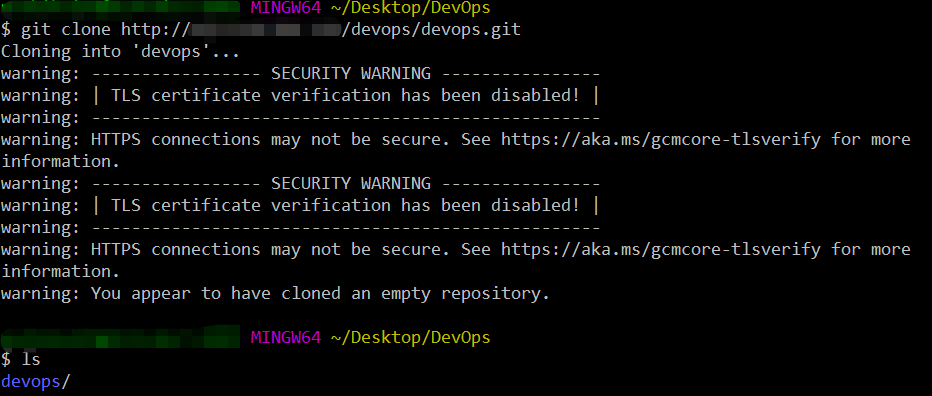Viewport: 932px width, 396px height.
Task: Click the second SECURITY WARNING heading
Action: pos(351,184)
